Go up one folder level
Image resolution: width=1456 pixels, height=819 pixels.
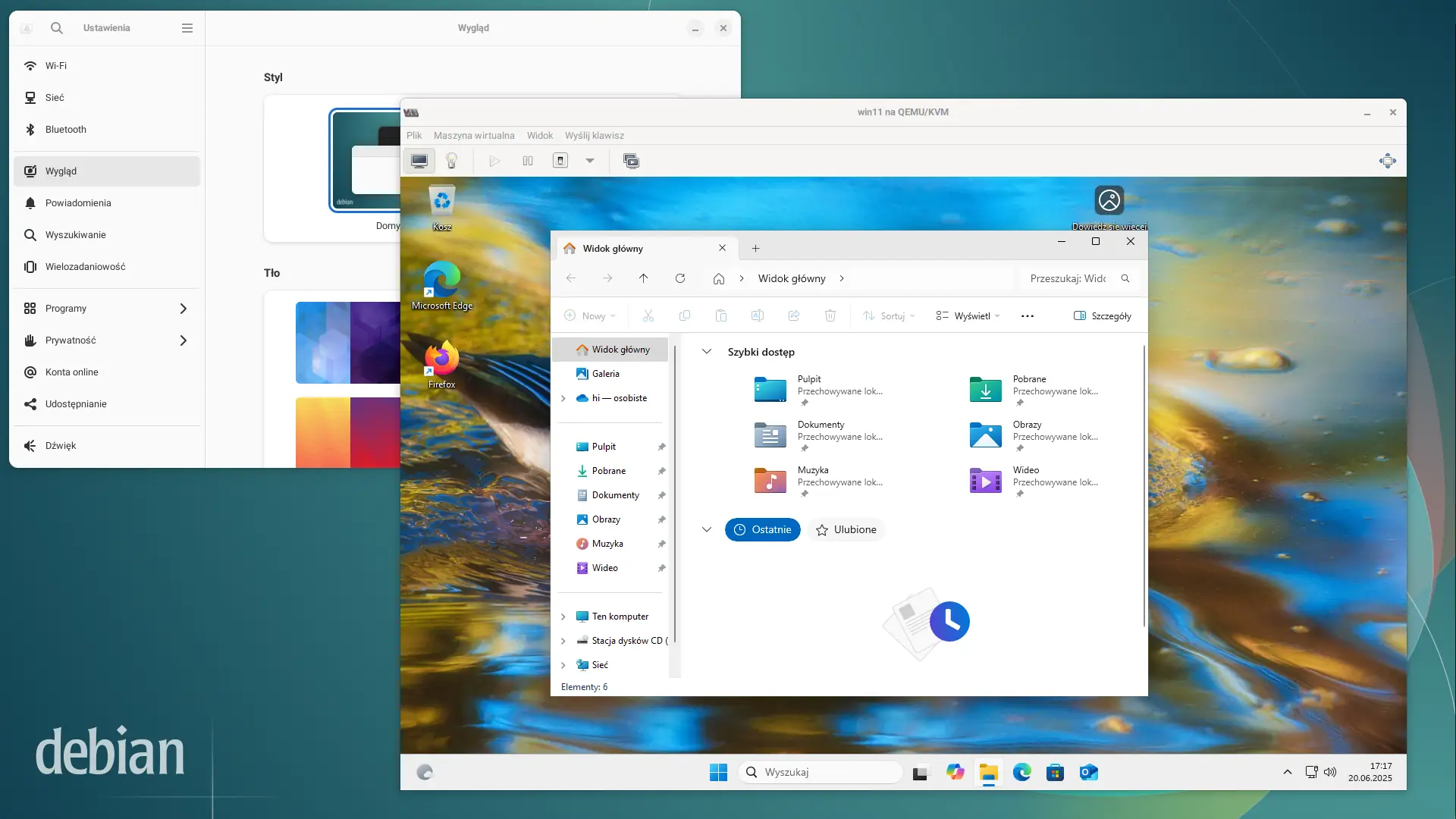pos(644,279)
